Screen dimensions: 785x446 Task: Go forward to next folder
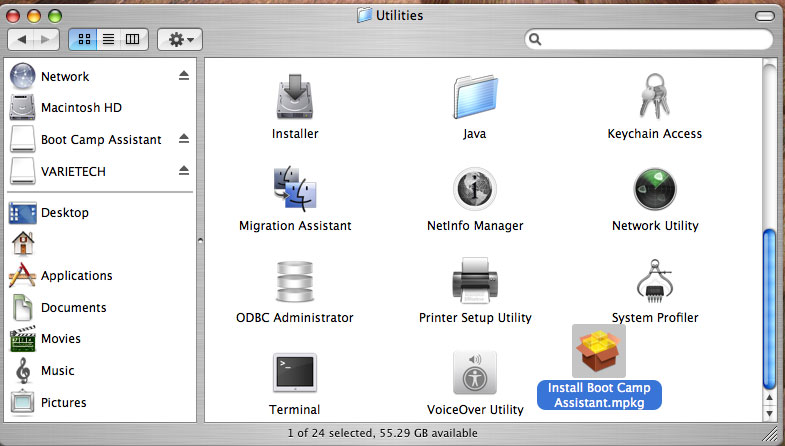pyautogui.click(x=46, y=39)
